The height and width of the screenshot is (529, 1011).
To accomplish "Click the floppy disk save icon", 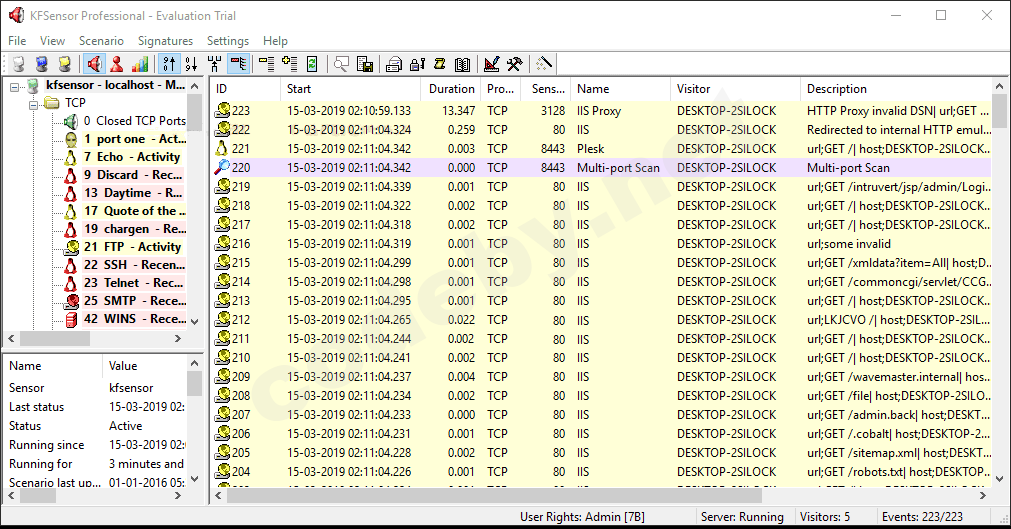I will click(x=365, y=64).
